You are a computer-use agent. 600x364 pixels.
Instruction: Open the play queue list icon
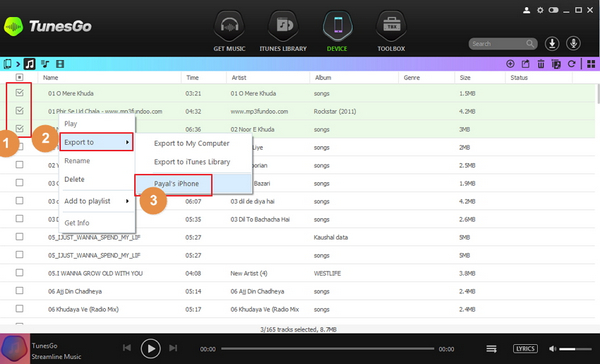(x=491, y=349)
